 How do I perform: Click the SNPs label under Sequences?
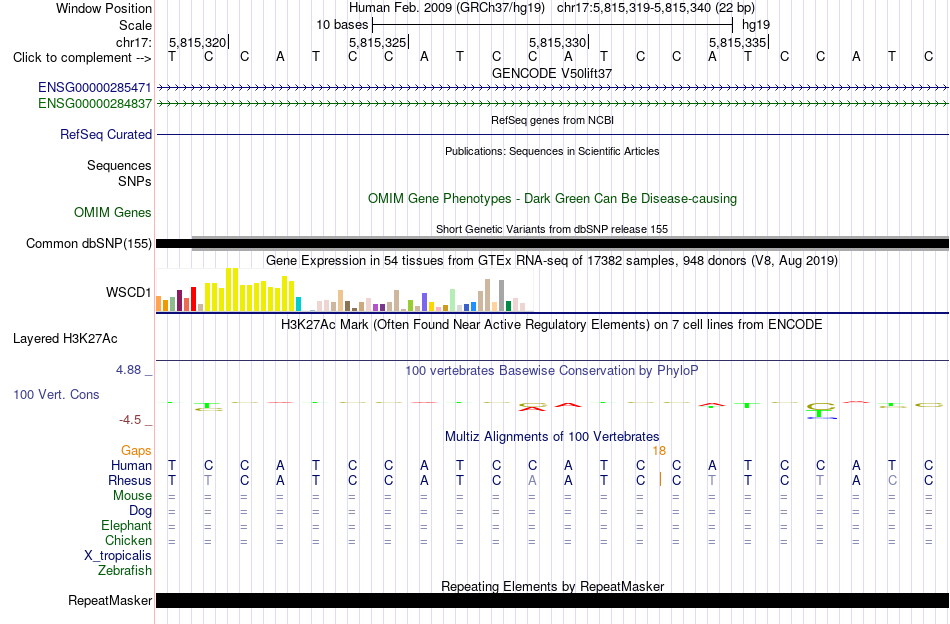(x=135, y=181)
